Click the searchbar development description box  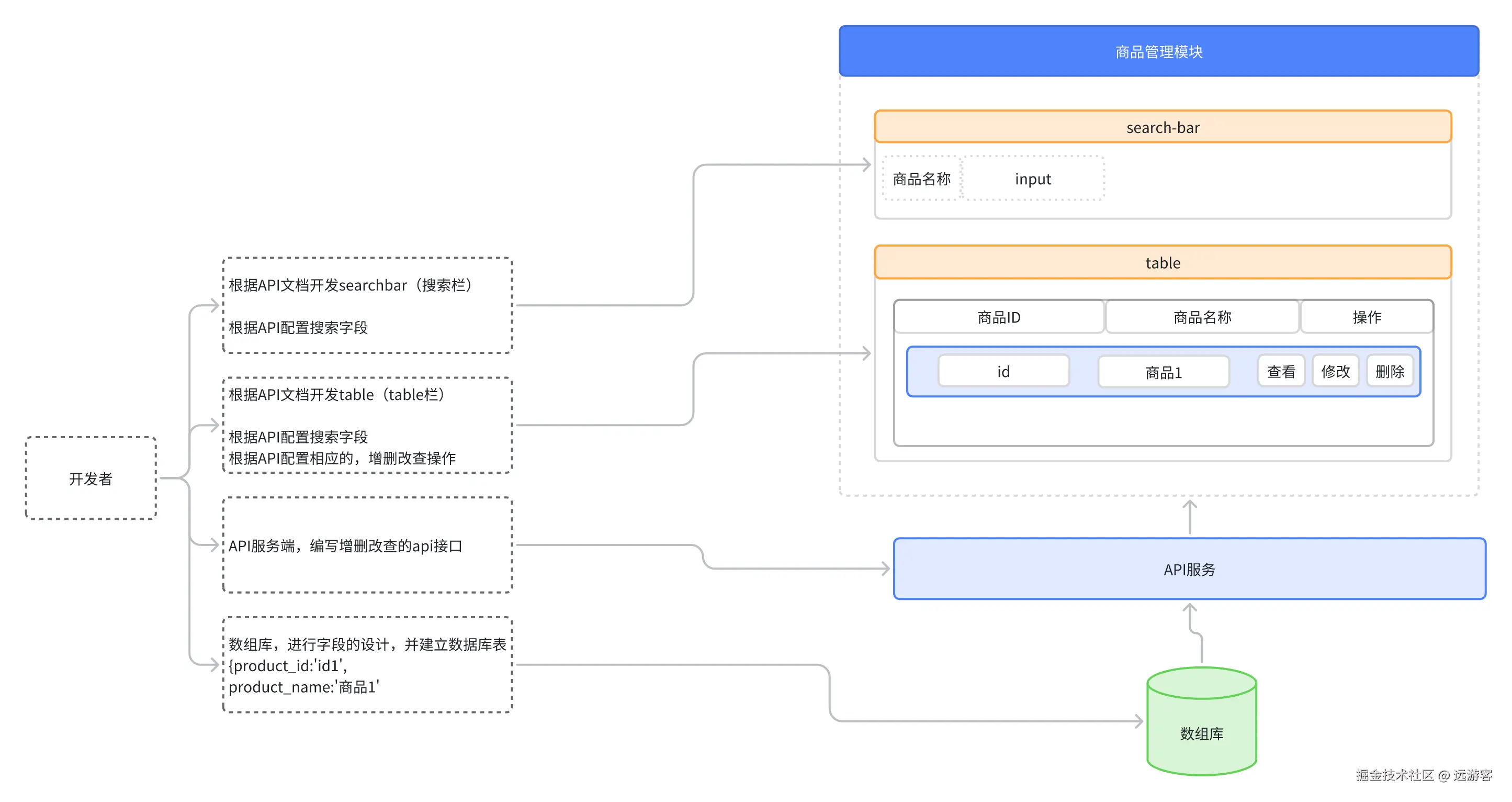(x=367, y=305)
